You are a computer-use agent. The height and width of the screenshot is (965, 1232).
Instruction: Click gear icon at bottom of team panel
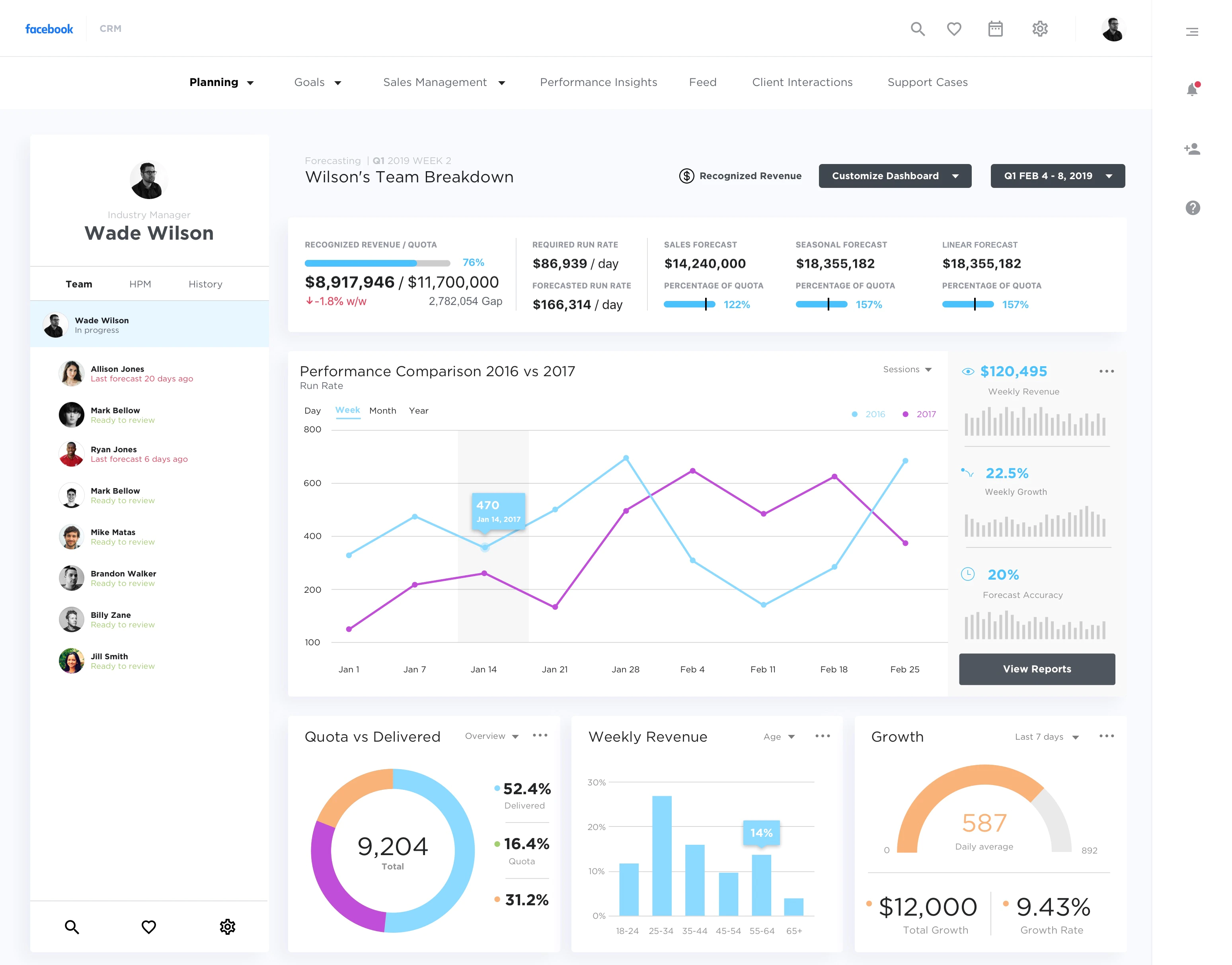tap(228, 926)
